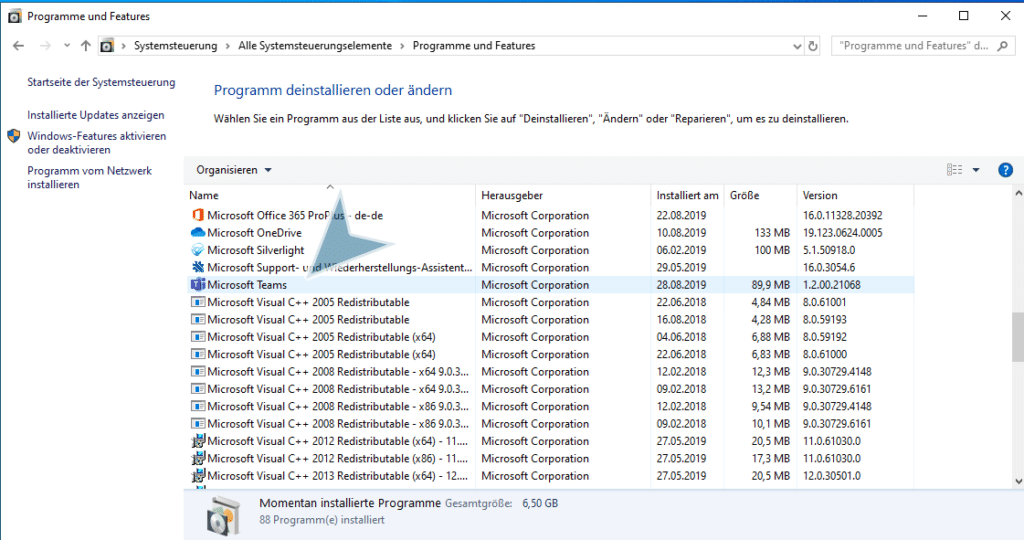The width and height of the screenshot is (1024, 540).
Task: Go up one level with the Up arrow
Action: pyautogui.click(x=86, y=46)
